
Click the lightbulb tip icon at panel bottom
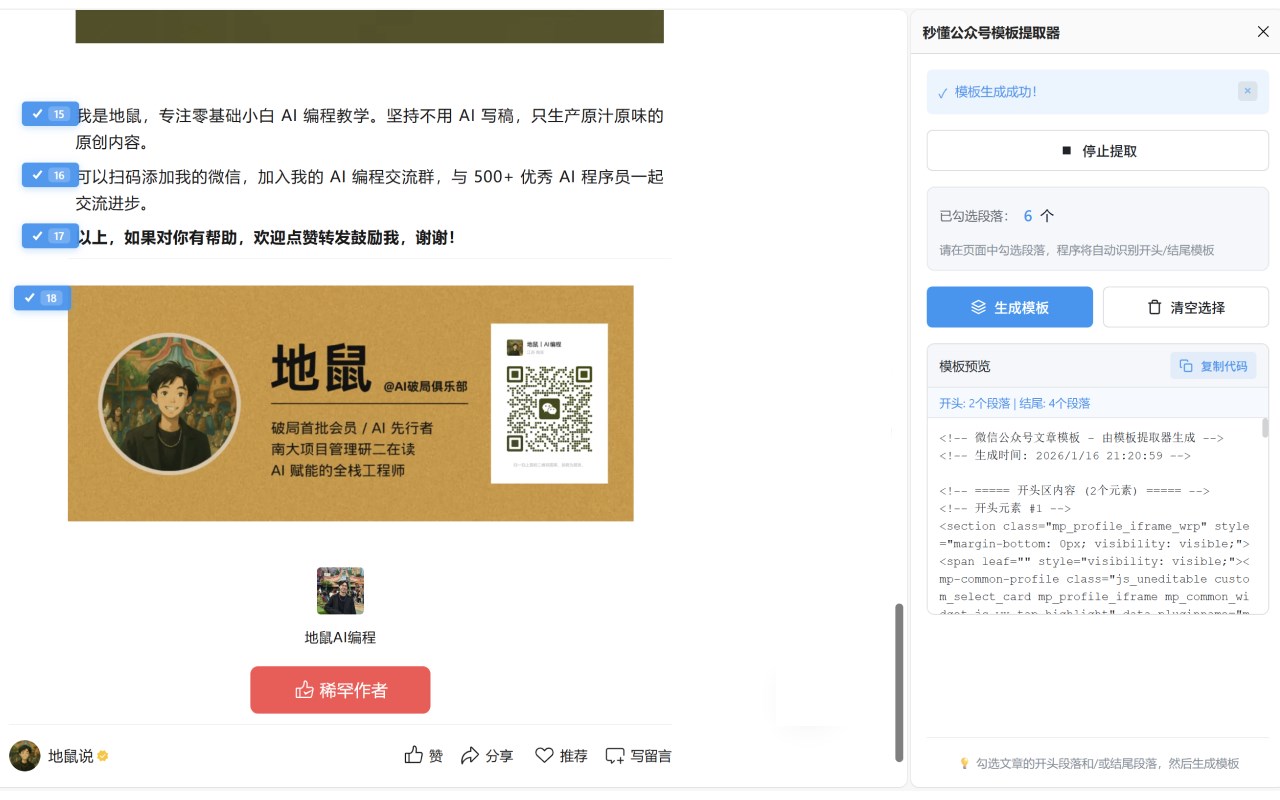tap(964, 763)
